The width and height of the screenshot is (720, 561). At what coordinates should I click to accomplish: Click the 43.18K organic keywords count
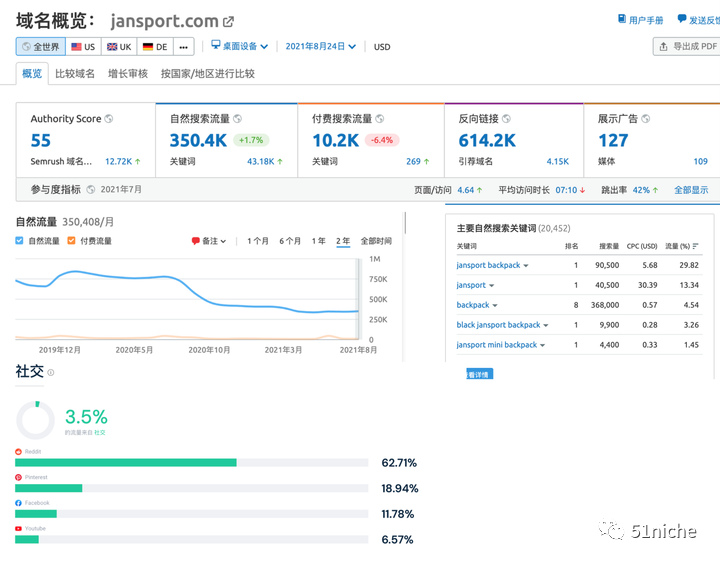pyautogui.click(x=260, y=162)
